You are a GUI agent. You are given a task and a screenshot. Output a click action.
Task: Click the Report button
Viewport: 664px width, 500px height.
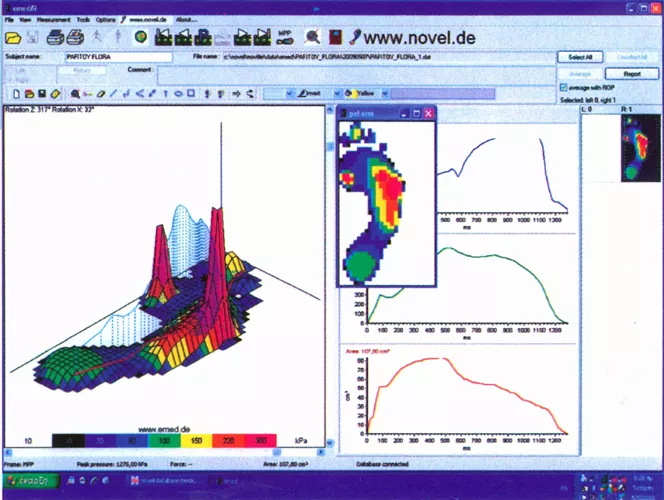point(631,73)
